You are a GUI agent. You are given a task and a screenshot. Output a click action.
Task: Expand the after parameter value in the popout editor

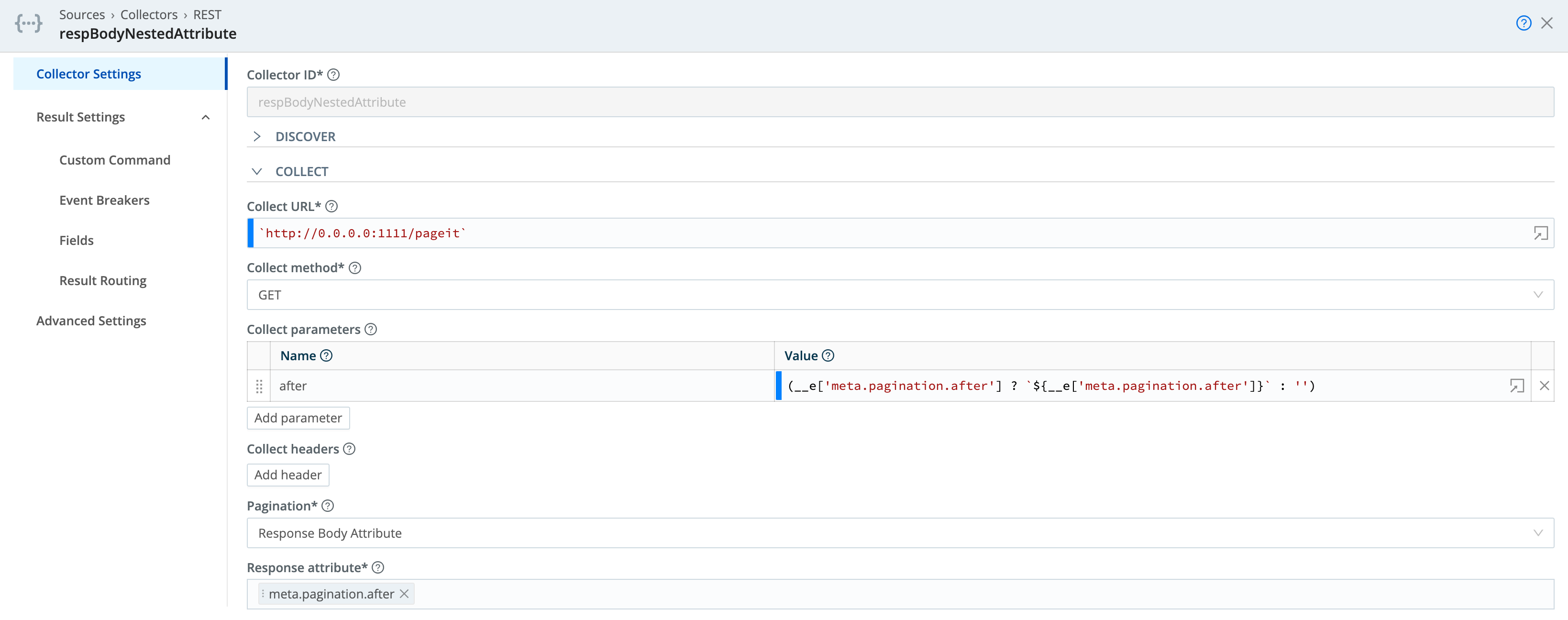1517,386
